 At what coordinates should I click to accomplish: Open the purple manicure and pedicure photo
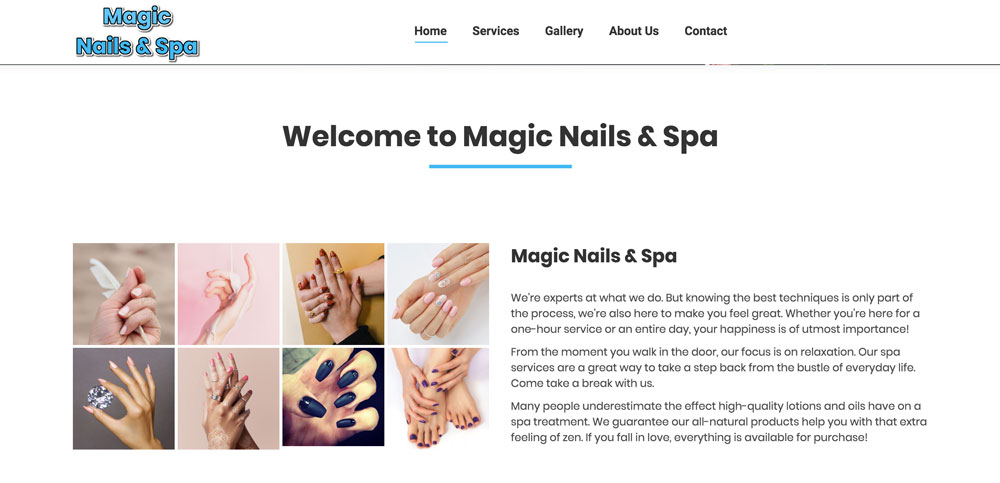(x=438, y=397)
